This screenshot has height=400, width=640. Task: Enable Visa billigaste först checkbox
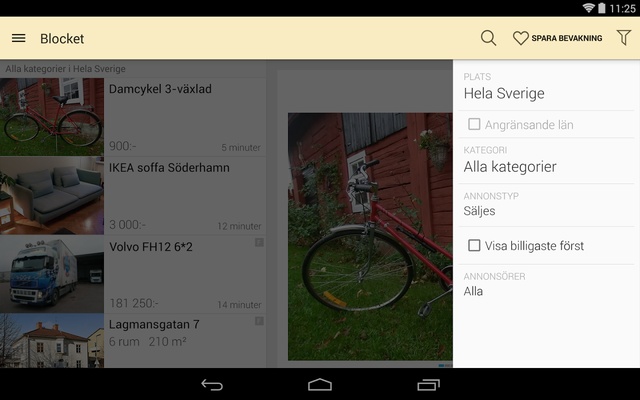point(474,245)
